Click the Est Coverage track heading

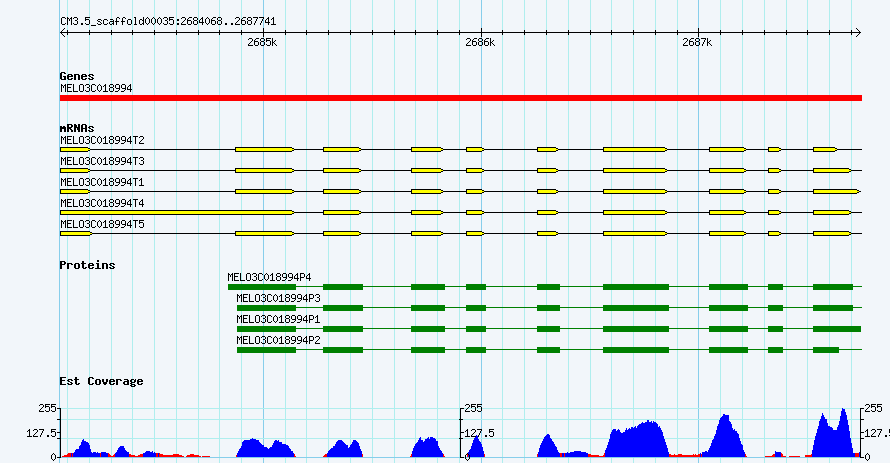click(x=102, y=381)
